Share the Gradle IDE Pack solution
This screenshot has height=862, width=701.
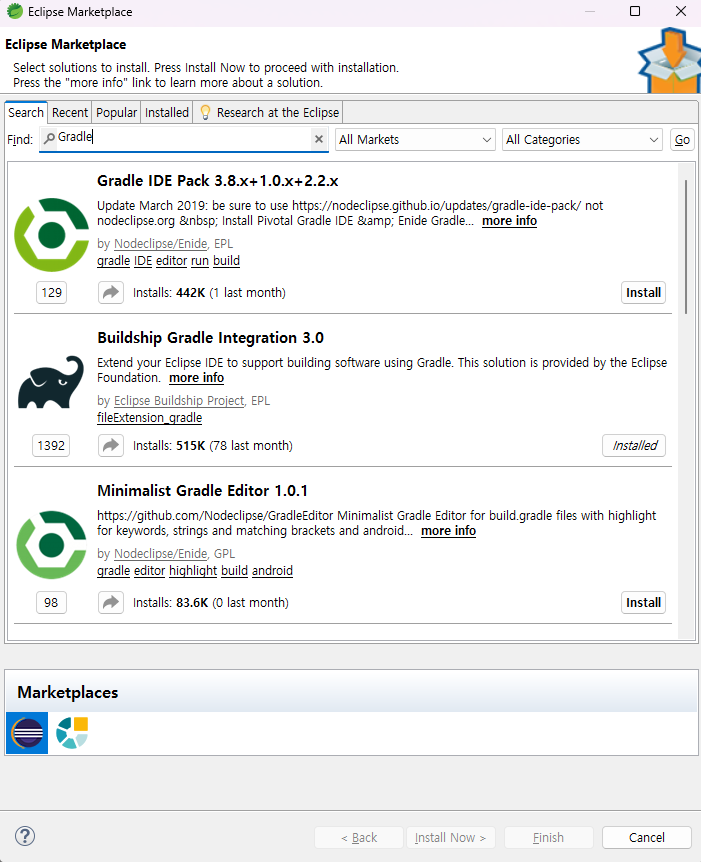tap(111, 292)
